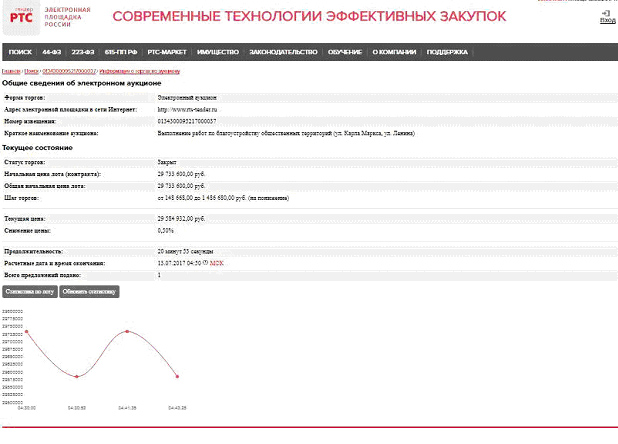The height and width of the screenshot is (444, 618).
Task: Open the 615-ПП РФ menu item
Action: point(121,52)
